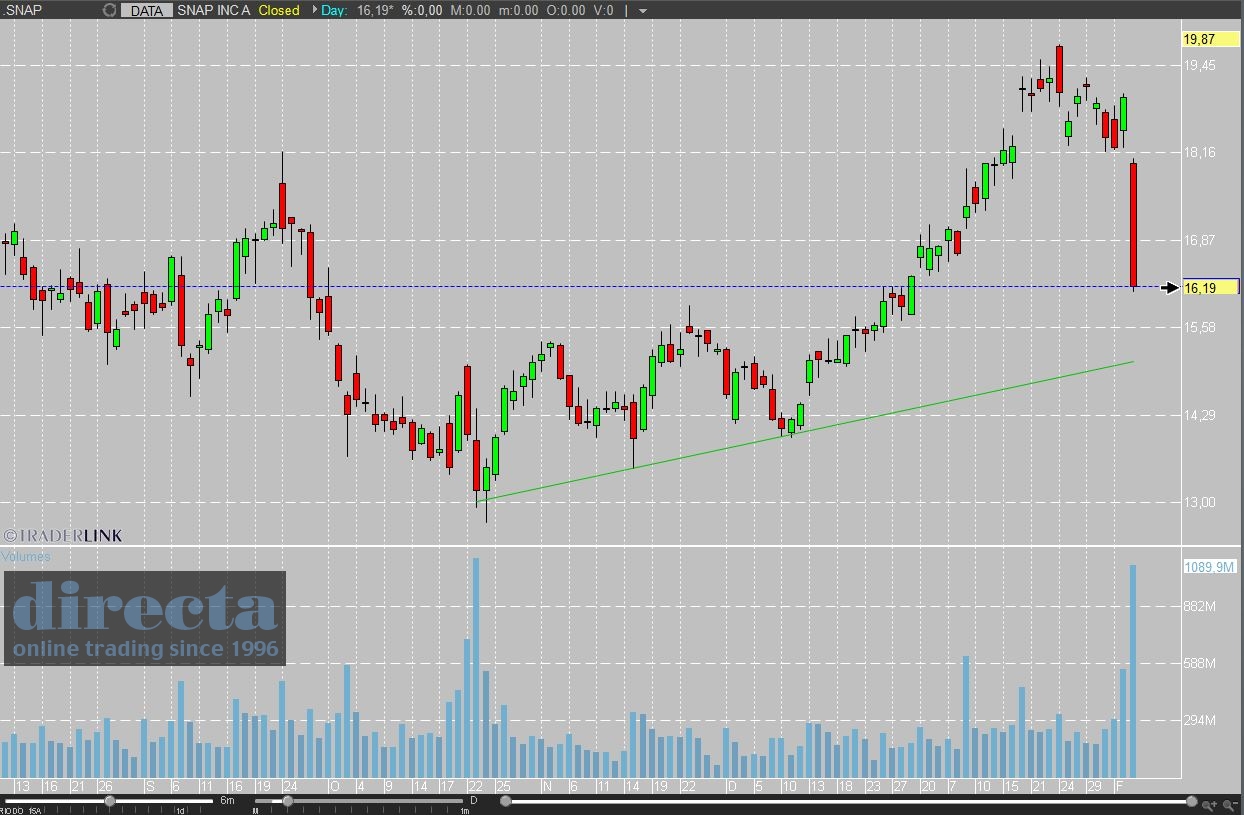Open the dropdown arrow after V:0
The width and height of the screenshot is (1244, 815).
point(642,11)
